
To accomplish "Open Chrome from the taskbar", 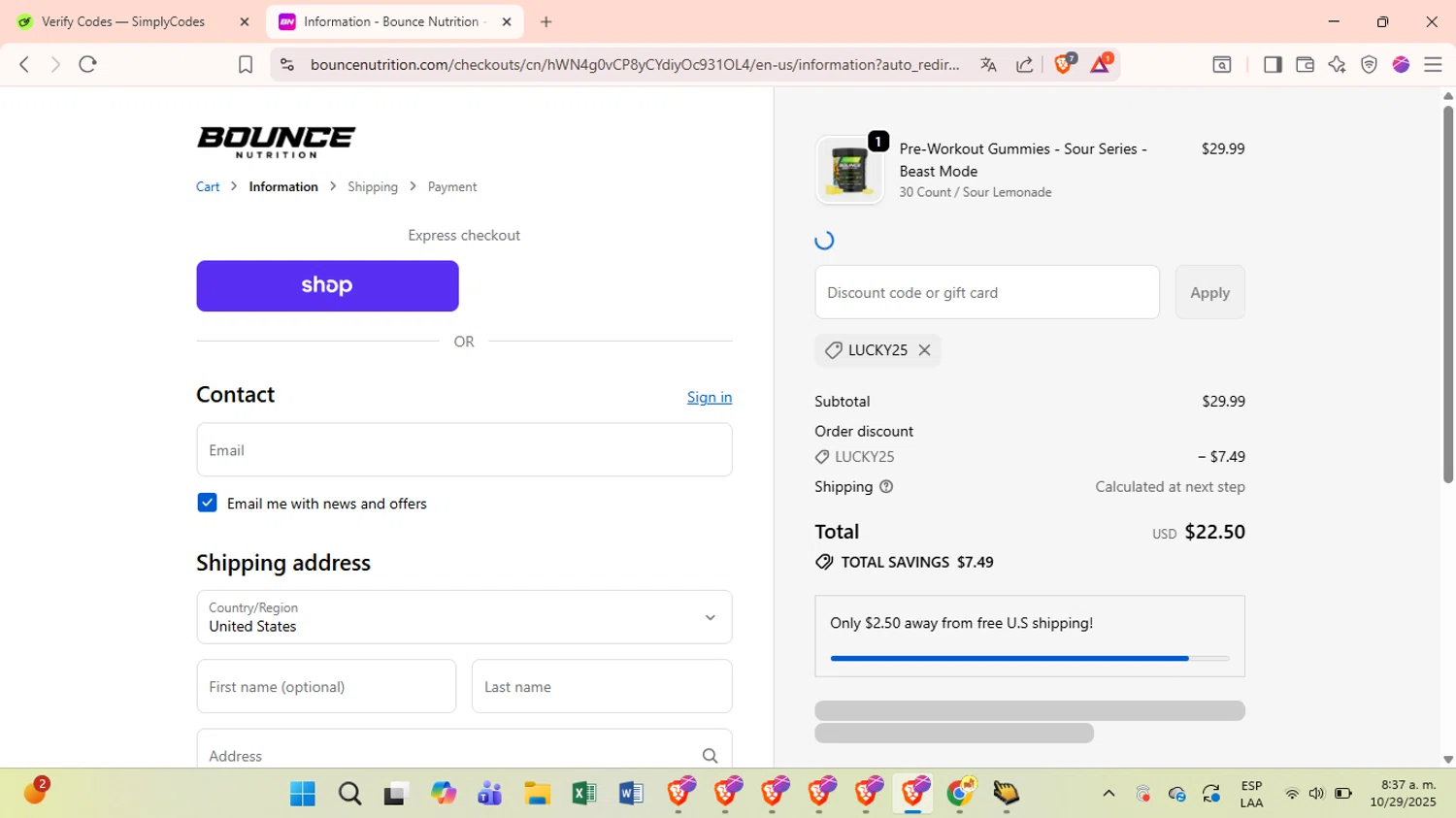I will (960, 794).
